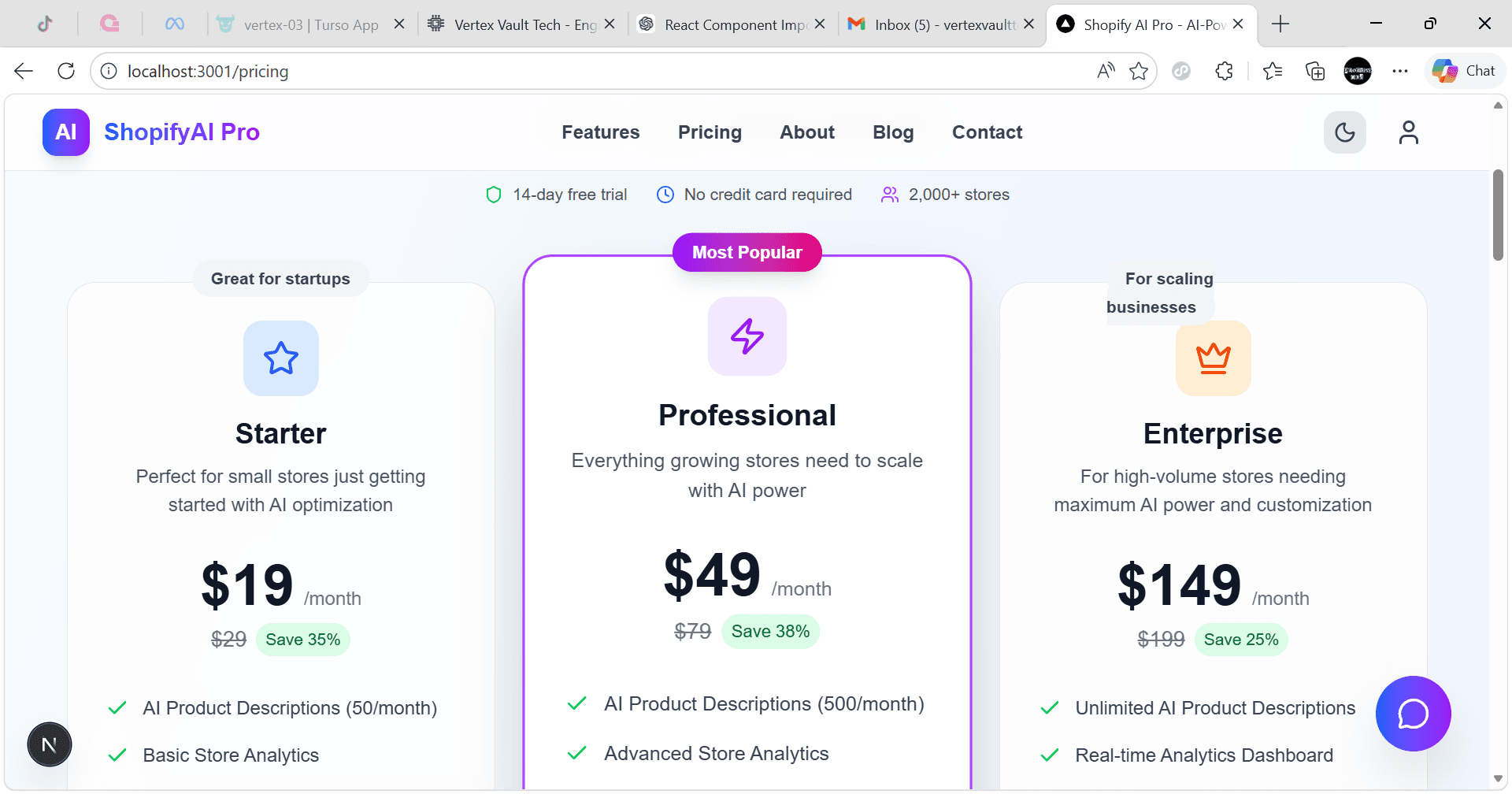Click the site information icon in address bar
The image size is (1512, 794).
pyautogui.click(x=109, y=71)
